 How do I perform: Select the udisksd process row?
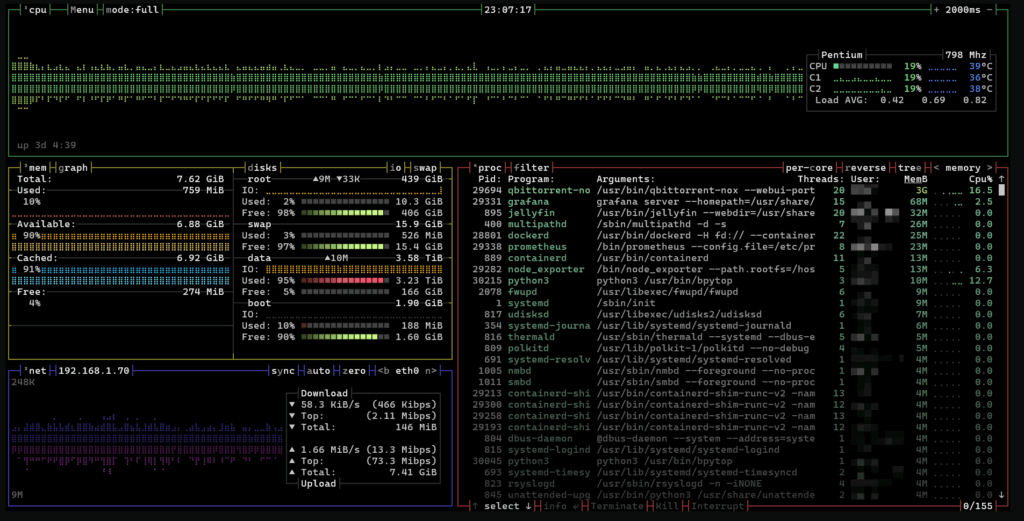click(x=733, y=314)
